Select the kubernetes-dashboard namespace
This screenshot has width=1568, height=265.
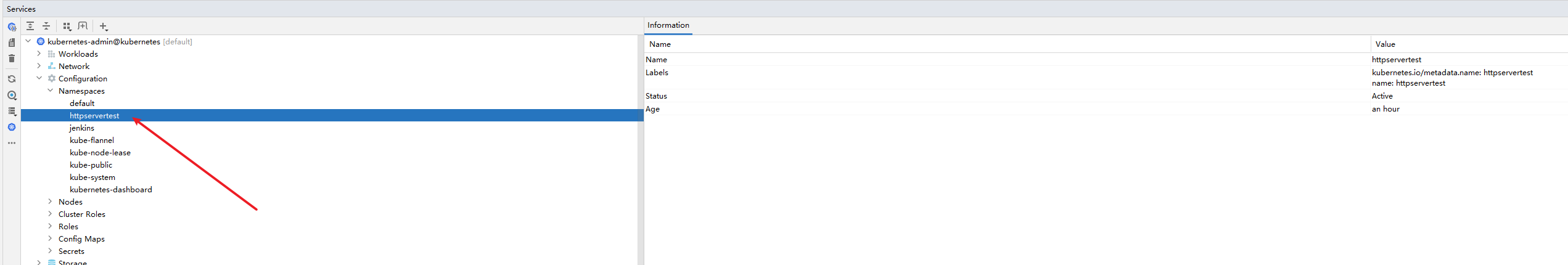coord(111,189)
